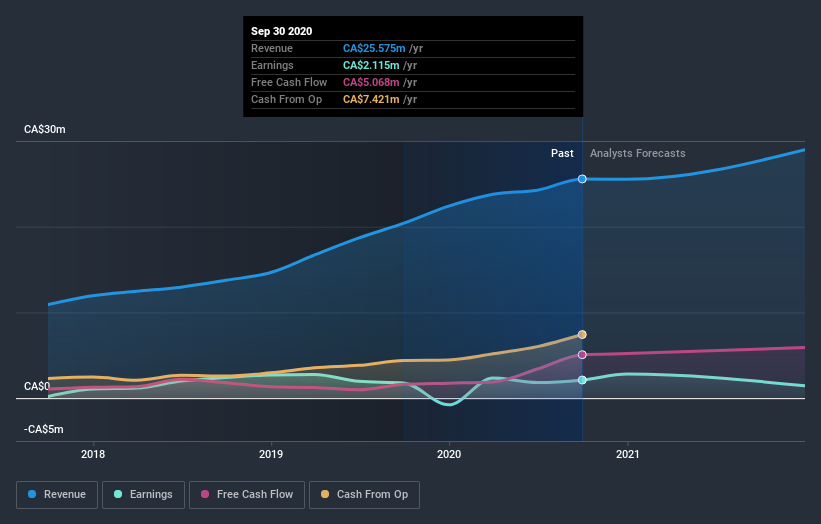This screenshot has width=821, height=524.
Task: Click the Earnings row label in tooltip
Action: [272, 65]
